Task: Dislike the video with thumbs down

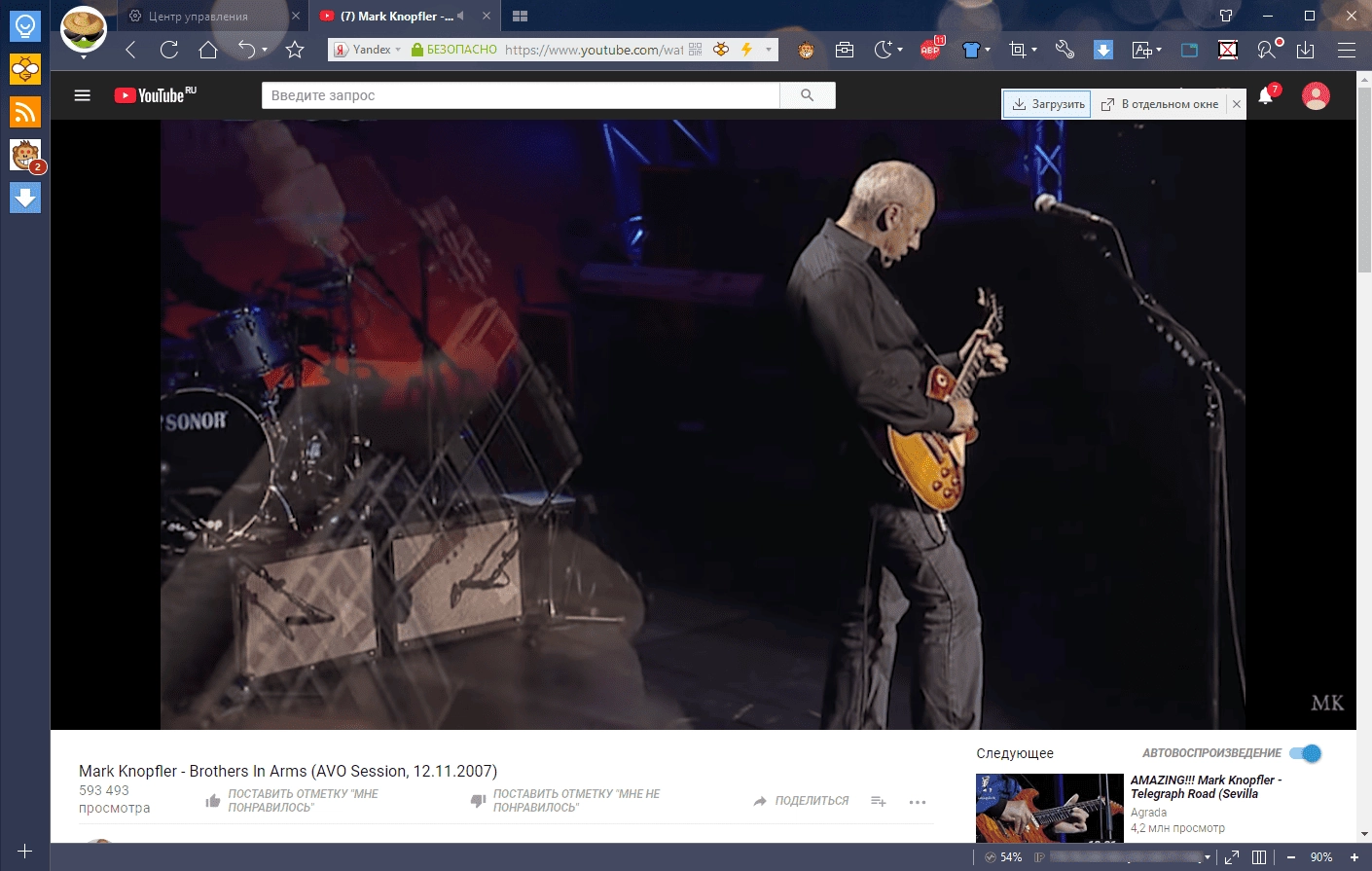Action: (478, 801)
